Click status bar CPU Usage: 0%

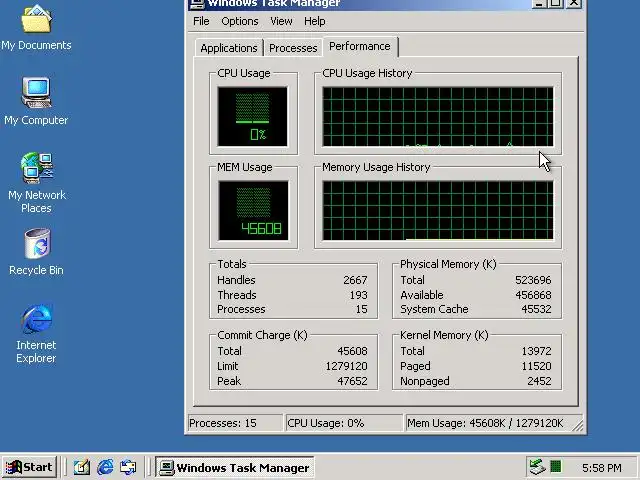(x=344, y=423)
